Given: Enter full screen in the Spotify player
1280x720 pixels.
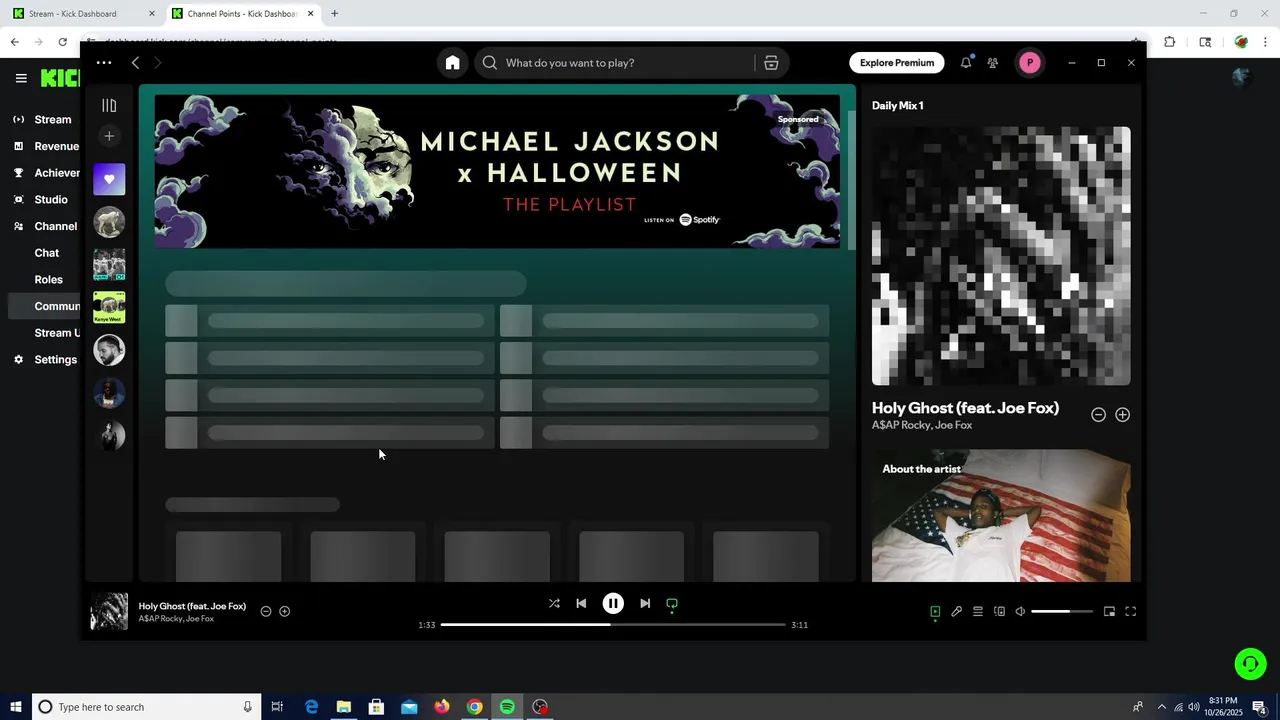Looking at the screenshot, I should click(x=1131, y=611).
